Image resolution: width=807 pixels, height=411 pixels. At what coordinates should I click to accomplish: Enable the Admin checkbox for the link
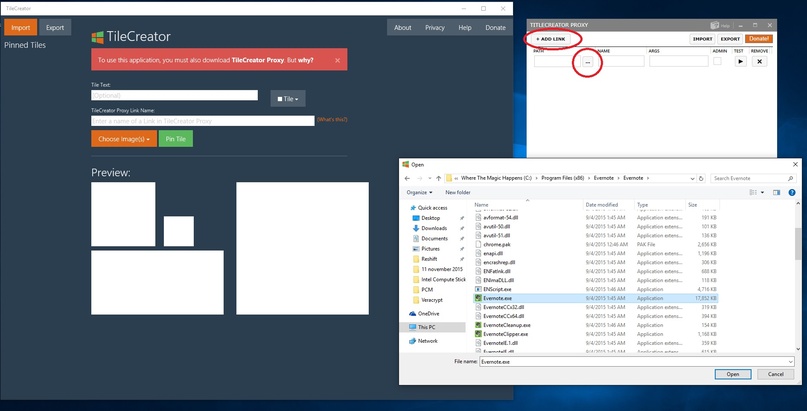pyautogui.click(x=717, y=61)
